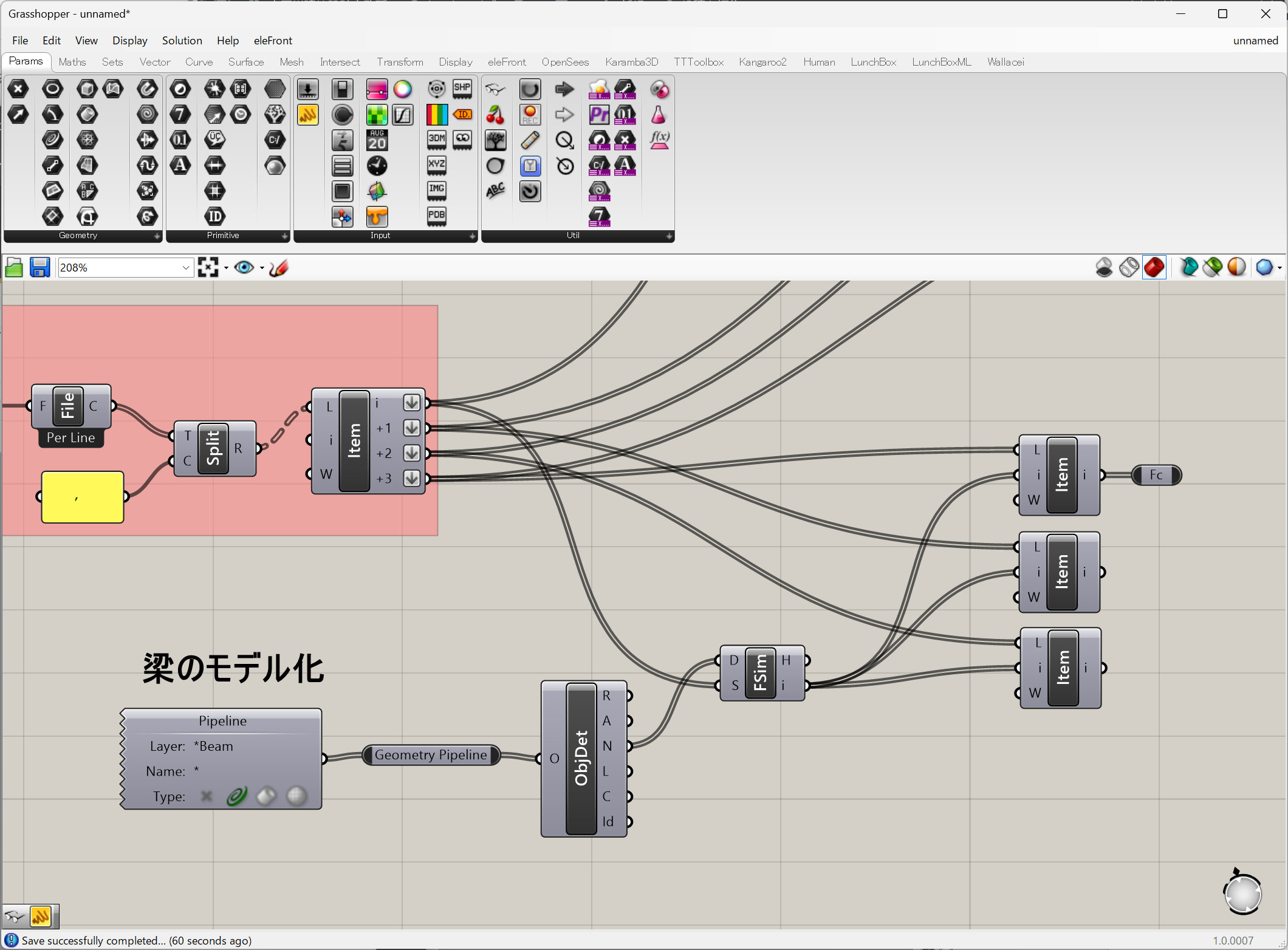Expand the Geometry panel group
The height and width of the screenshot is (950, 1288).
click(157, 236)
